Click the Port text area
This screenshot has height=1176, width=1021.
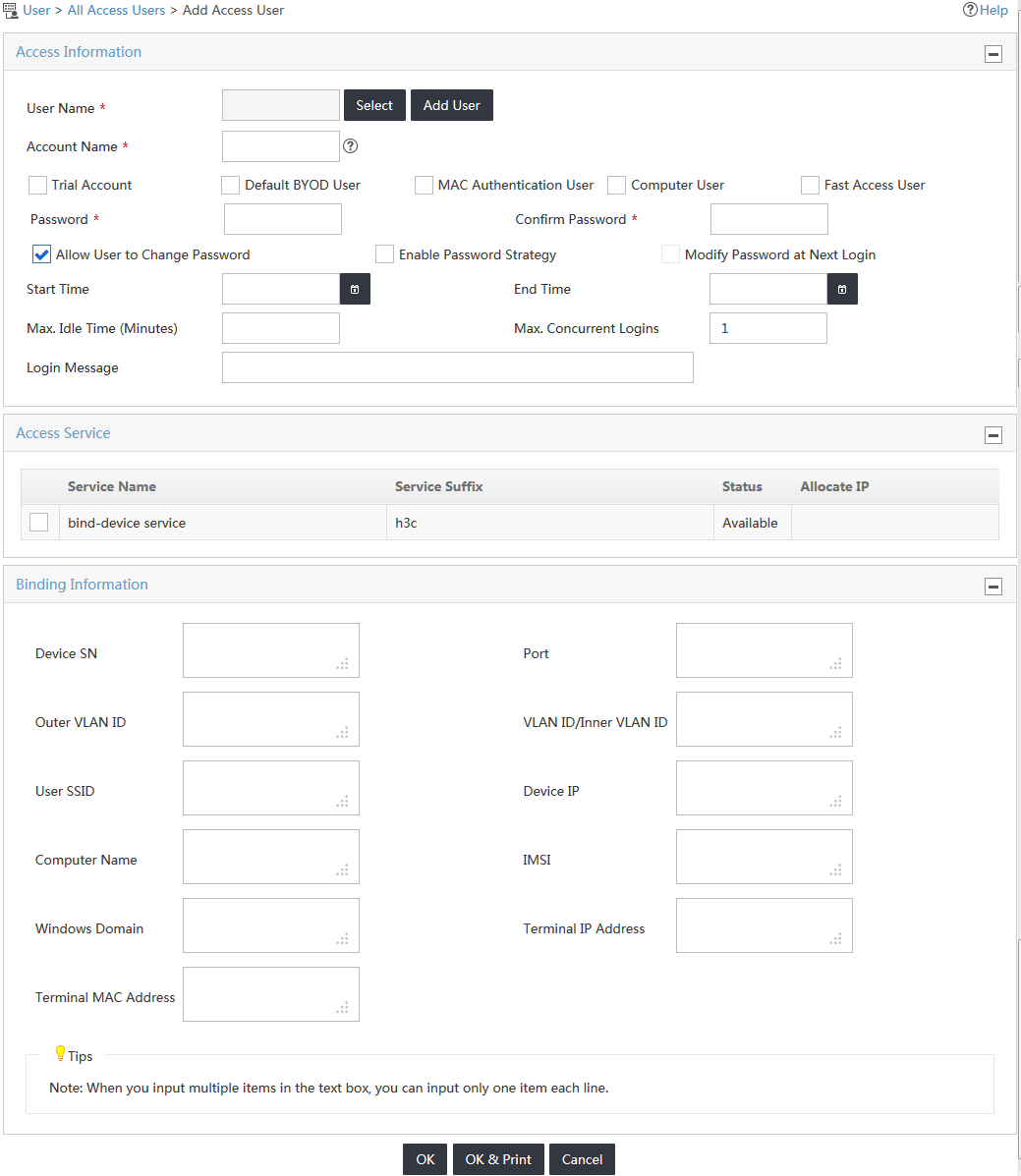click(764, 650)
